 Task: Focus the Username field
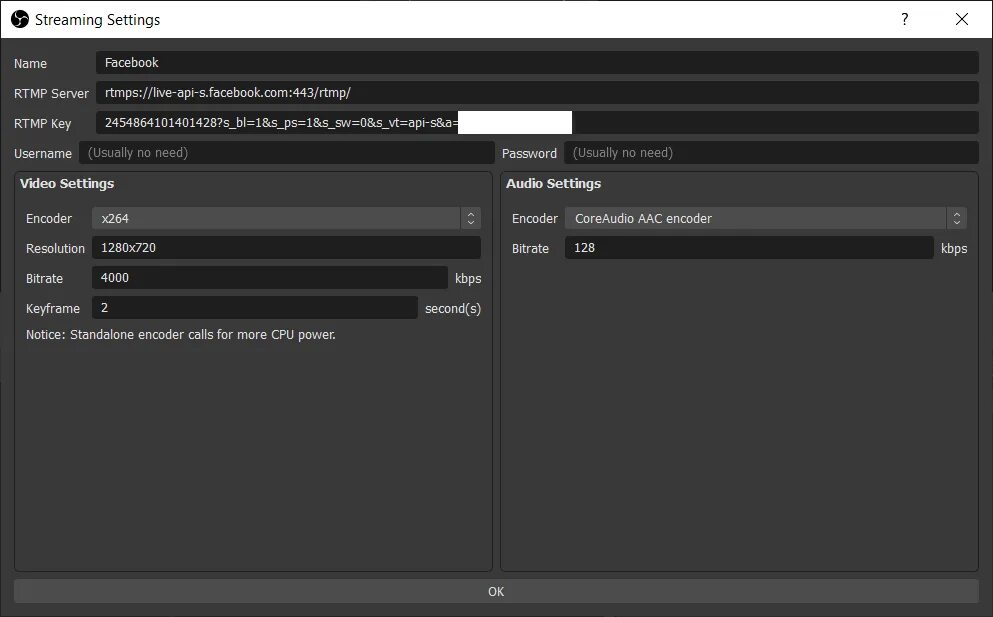(x=286, y=153)
